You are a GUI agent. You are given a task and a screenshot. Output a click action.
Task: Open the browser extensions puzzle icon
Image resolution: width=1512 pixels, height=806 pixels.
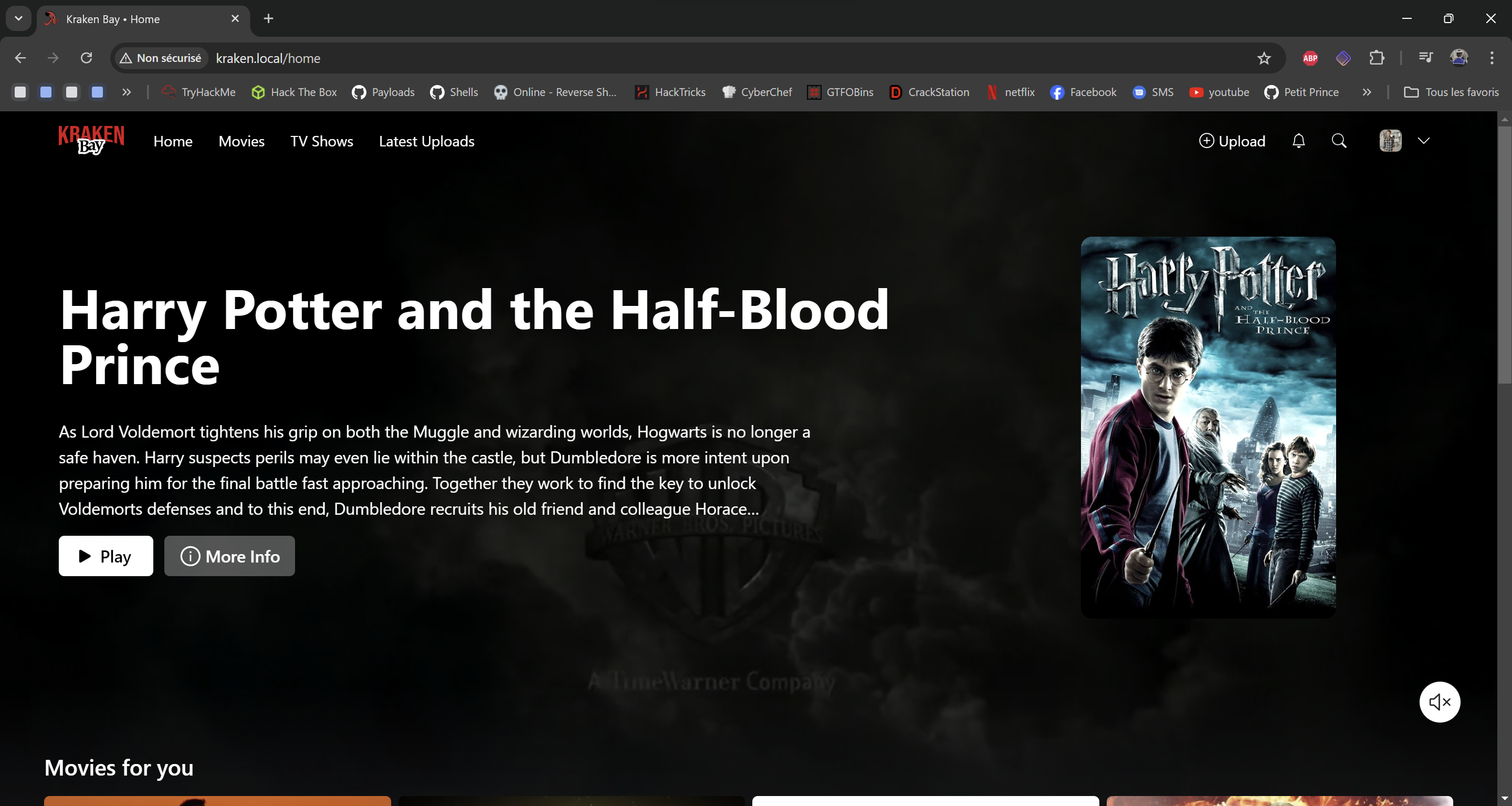pyautogui.click(x=1377, y=58)
